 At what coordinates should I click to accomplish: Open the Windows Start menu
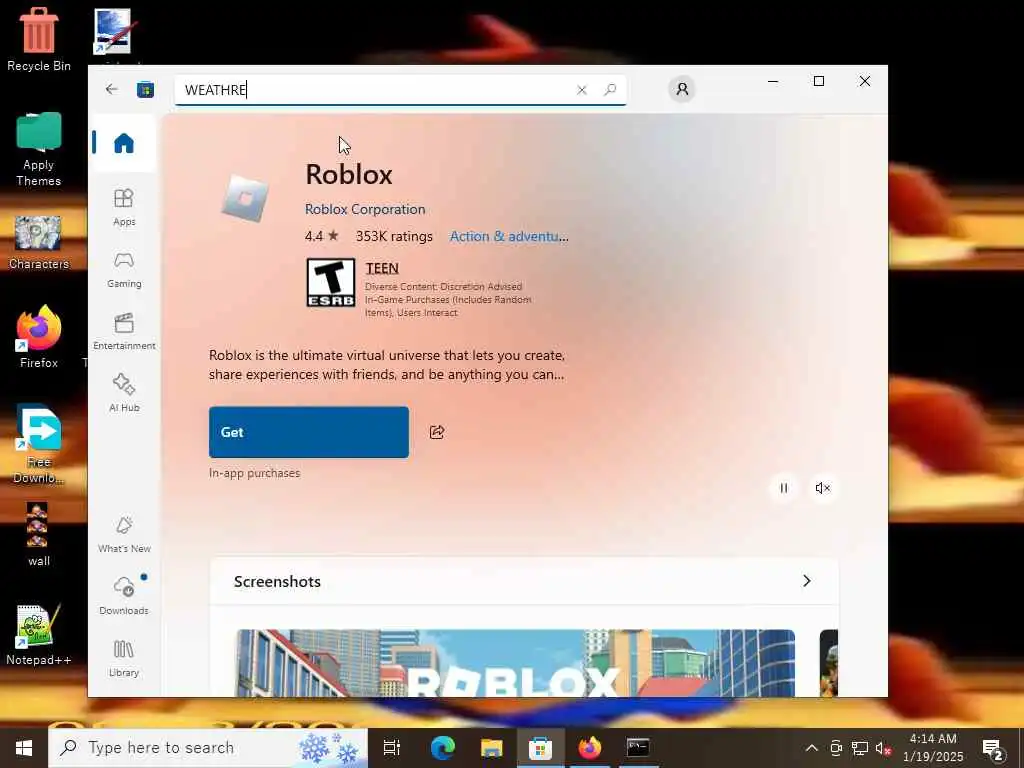click(24, 748)
